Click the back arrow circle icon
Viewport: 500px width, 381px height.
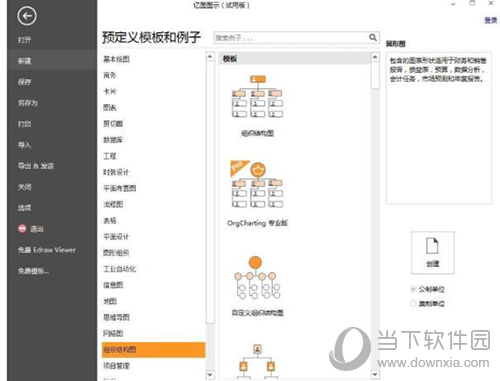click(x=27, y=16)
